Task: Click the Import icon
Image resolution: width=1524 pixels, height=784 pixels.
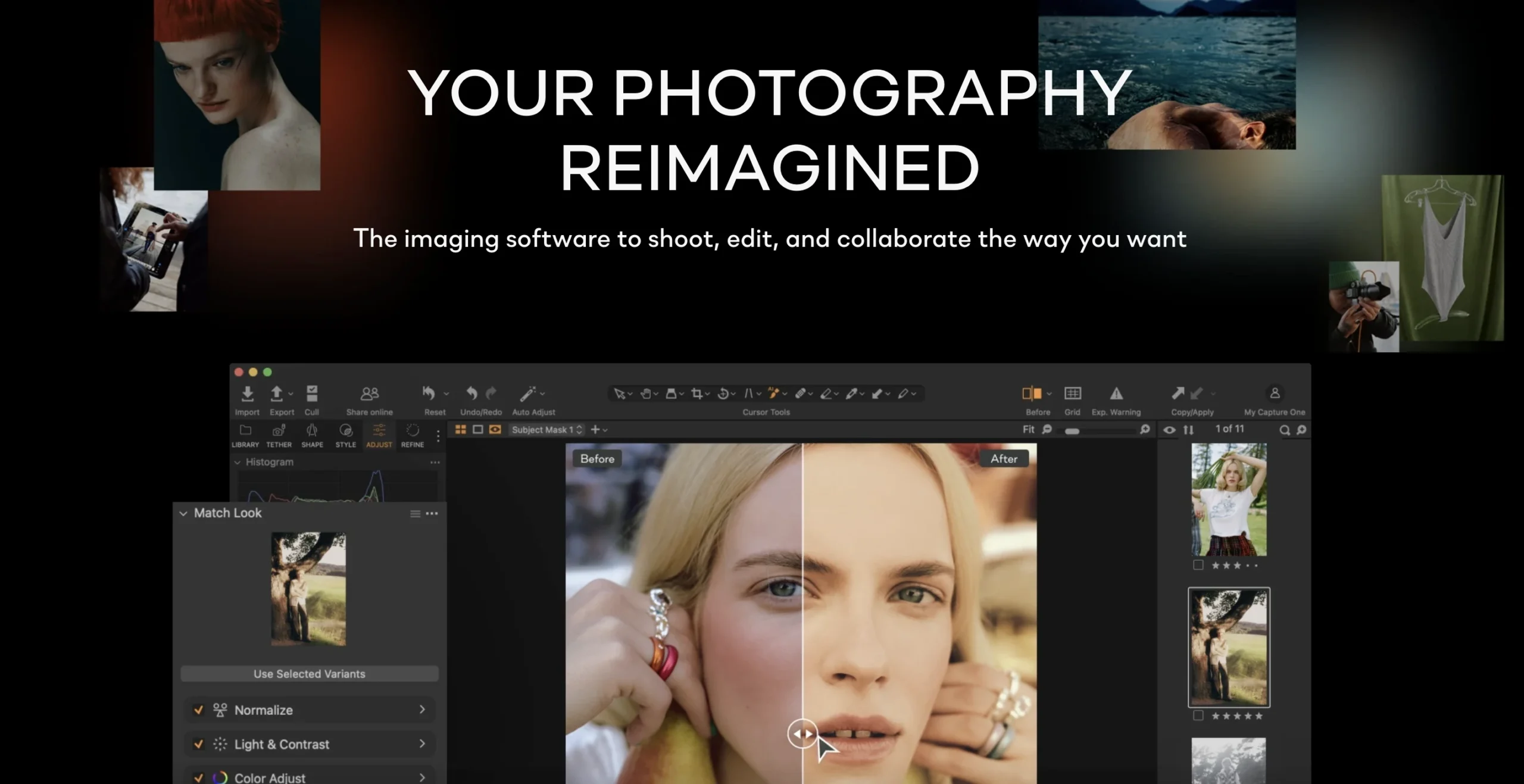Action: point(247,394)
